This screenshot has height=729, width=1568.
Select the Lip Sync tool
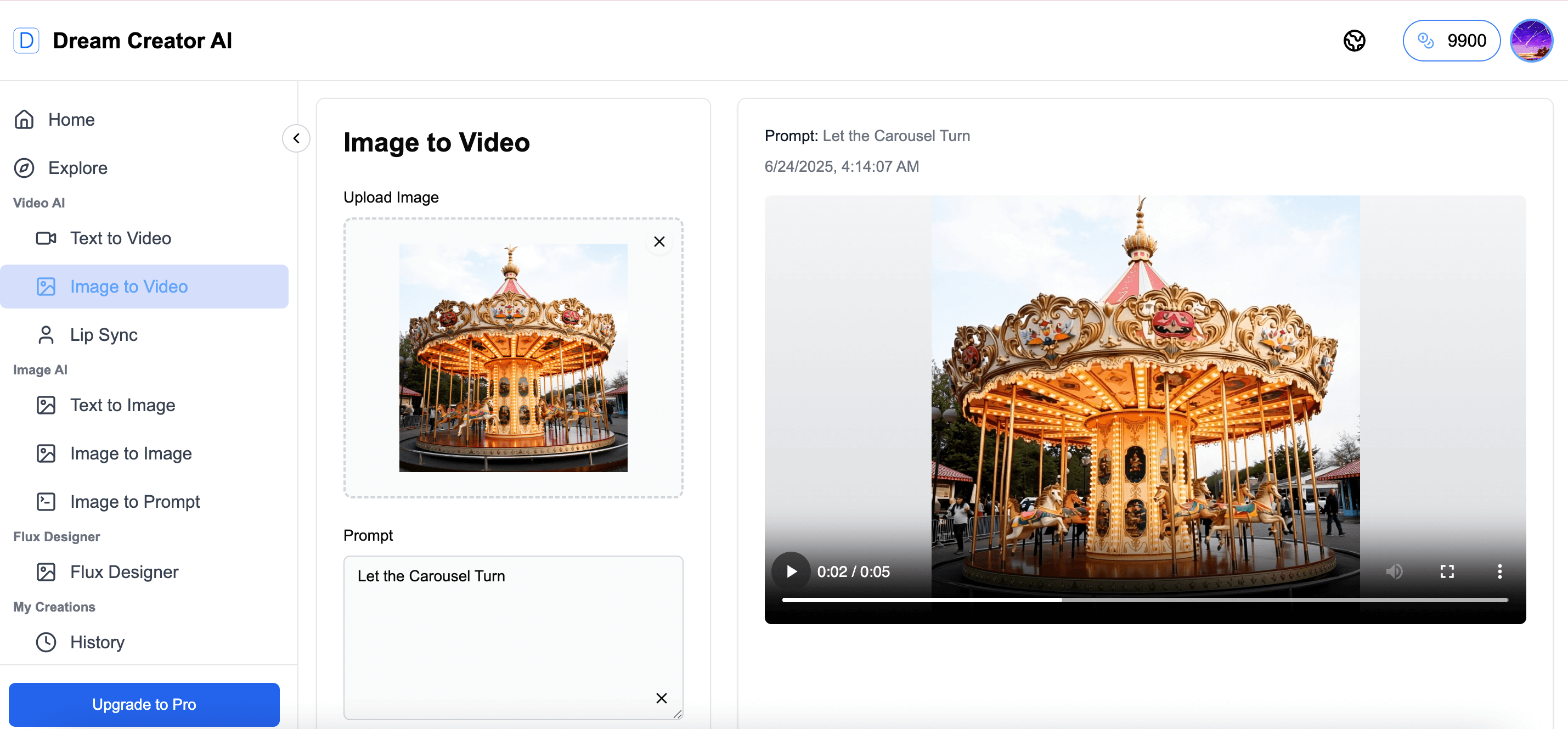coord(104,334)
